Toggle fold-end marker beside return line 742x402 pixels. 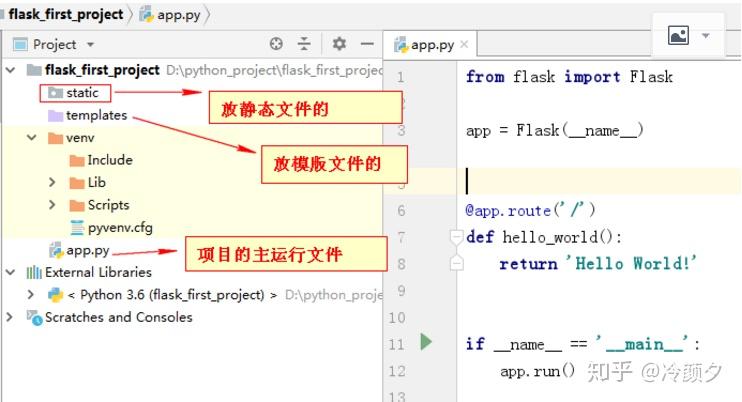tap(456, 263)
